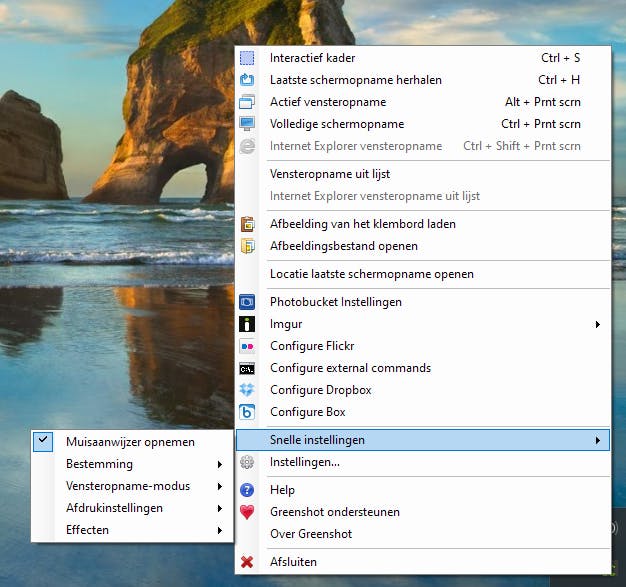The width and height of the screenshot is (626, 587).
Task: Select Configure Box
Action: [423, 412]
